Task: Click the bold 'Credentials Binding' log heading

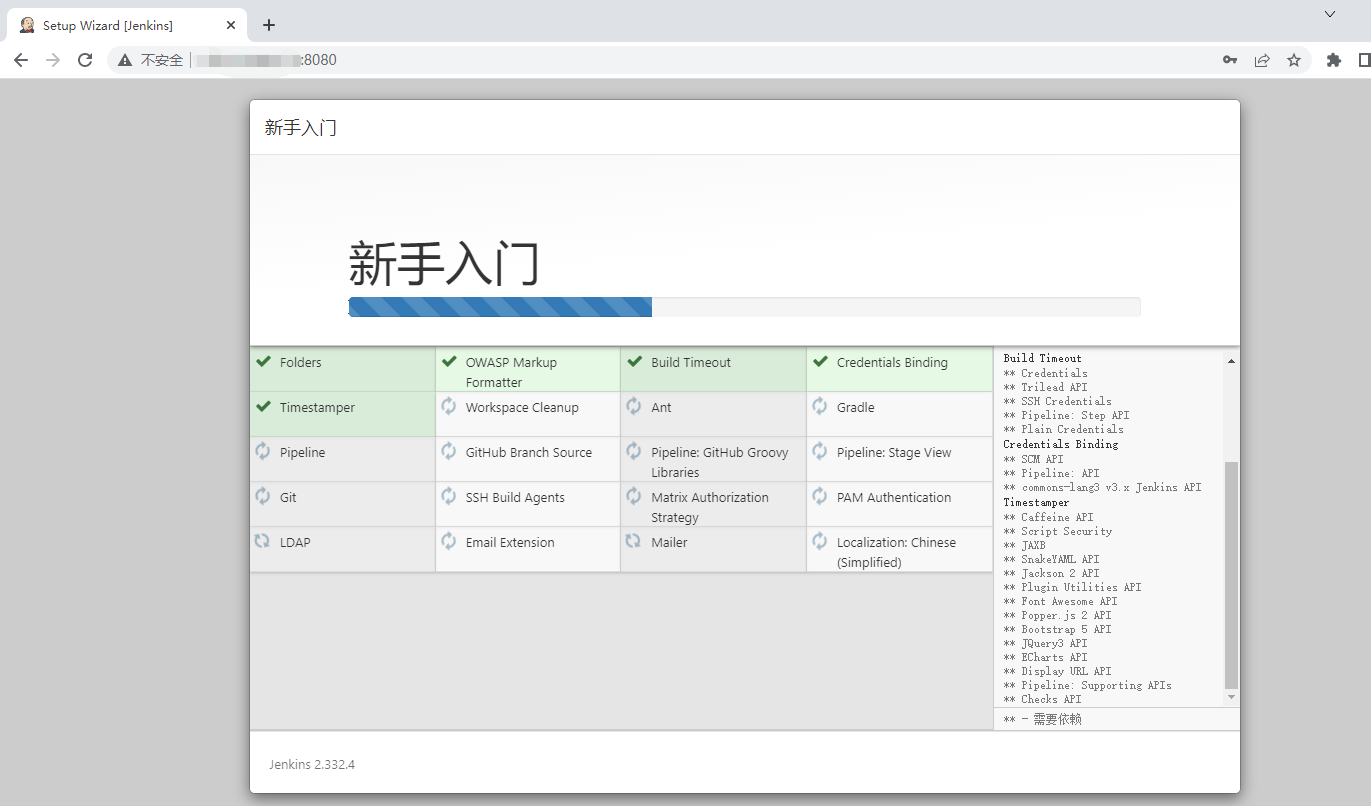Action: coord(1061,444)
